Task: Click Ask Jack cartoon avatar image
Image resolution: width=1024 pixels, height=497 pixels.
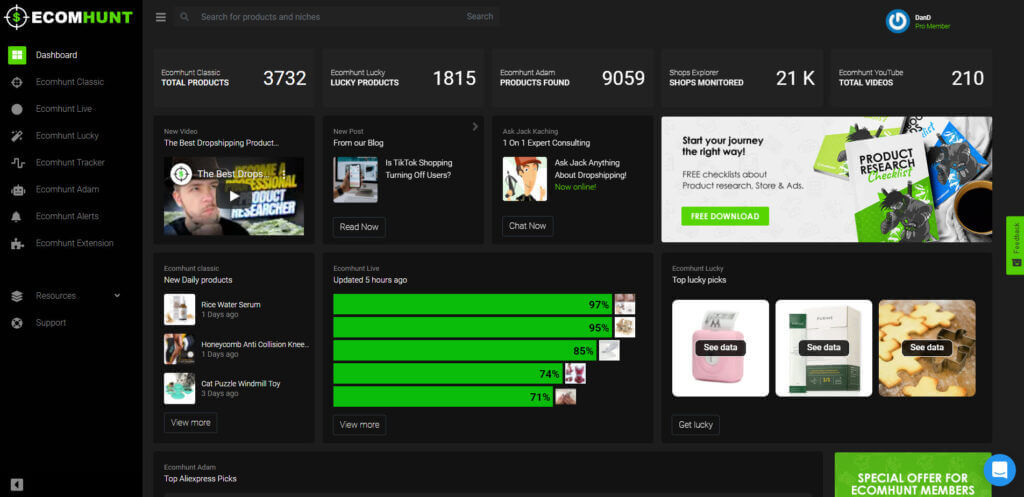Action: (525, 178)
